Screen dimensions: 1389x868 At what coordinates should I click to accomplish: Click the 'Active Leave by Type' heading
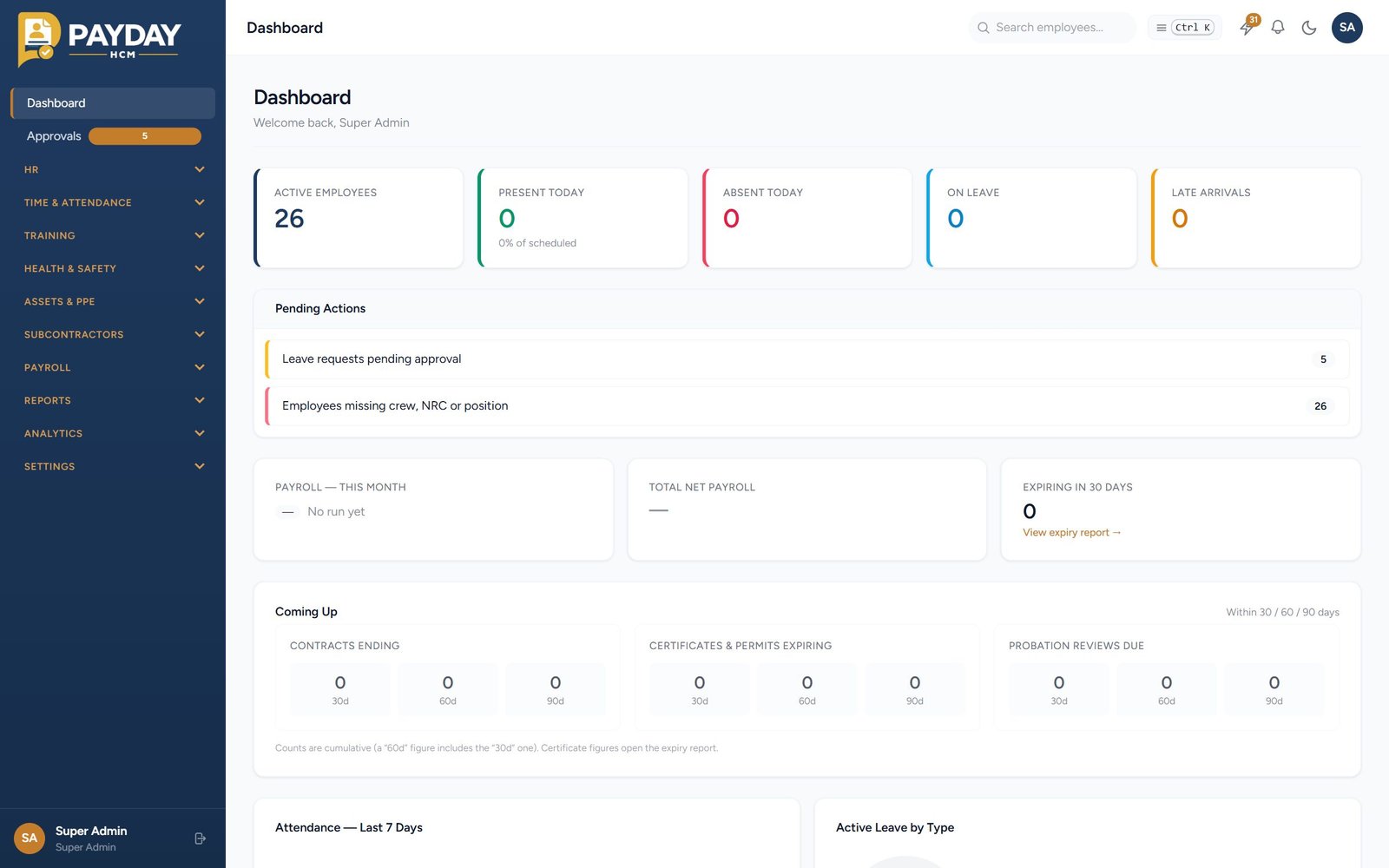pos(895,828)
